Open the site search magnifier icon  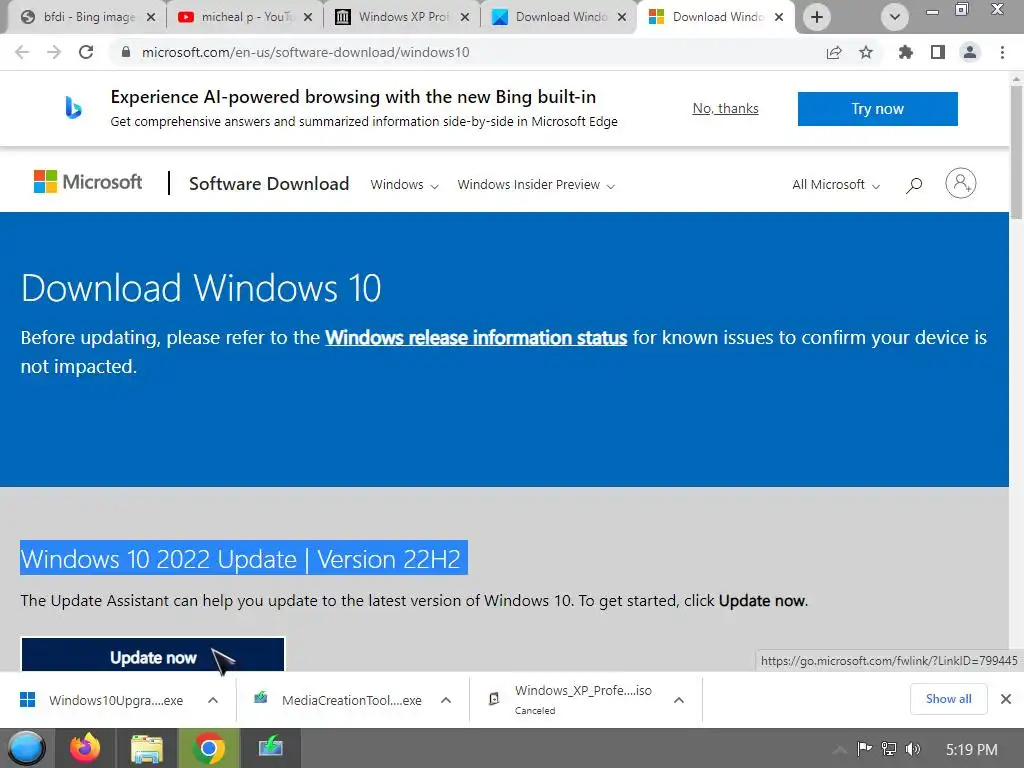[914, 185]
